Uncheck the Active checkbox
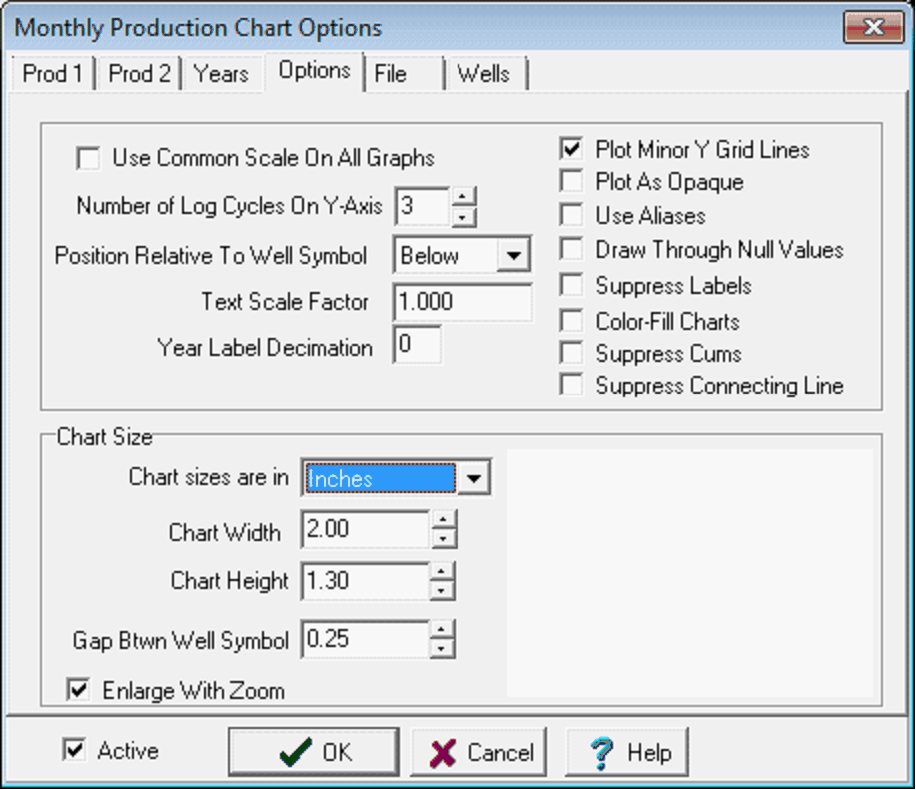Image resolution: width=916 pixels, height=790 pixels. (74, 750)
